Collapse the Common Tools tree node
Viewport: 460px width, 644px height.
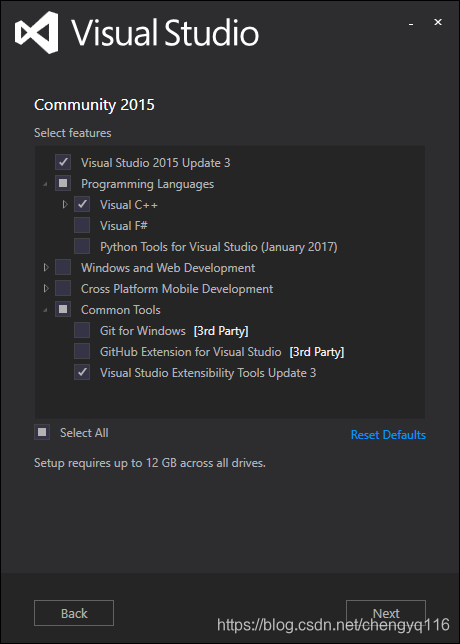(x=45, y=310)
